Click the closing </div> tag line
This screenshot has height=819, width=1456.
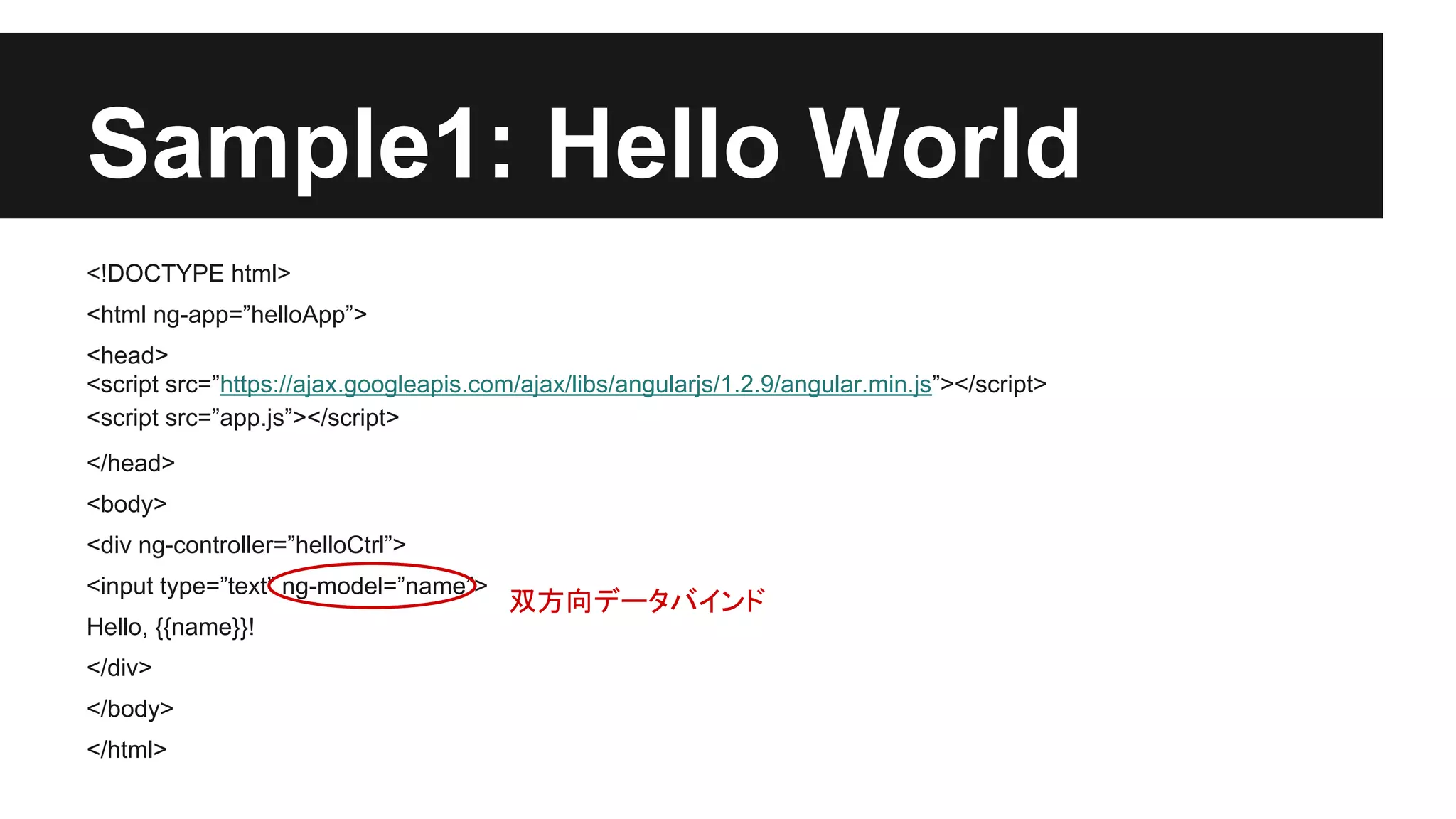coord(119,668)
